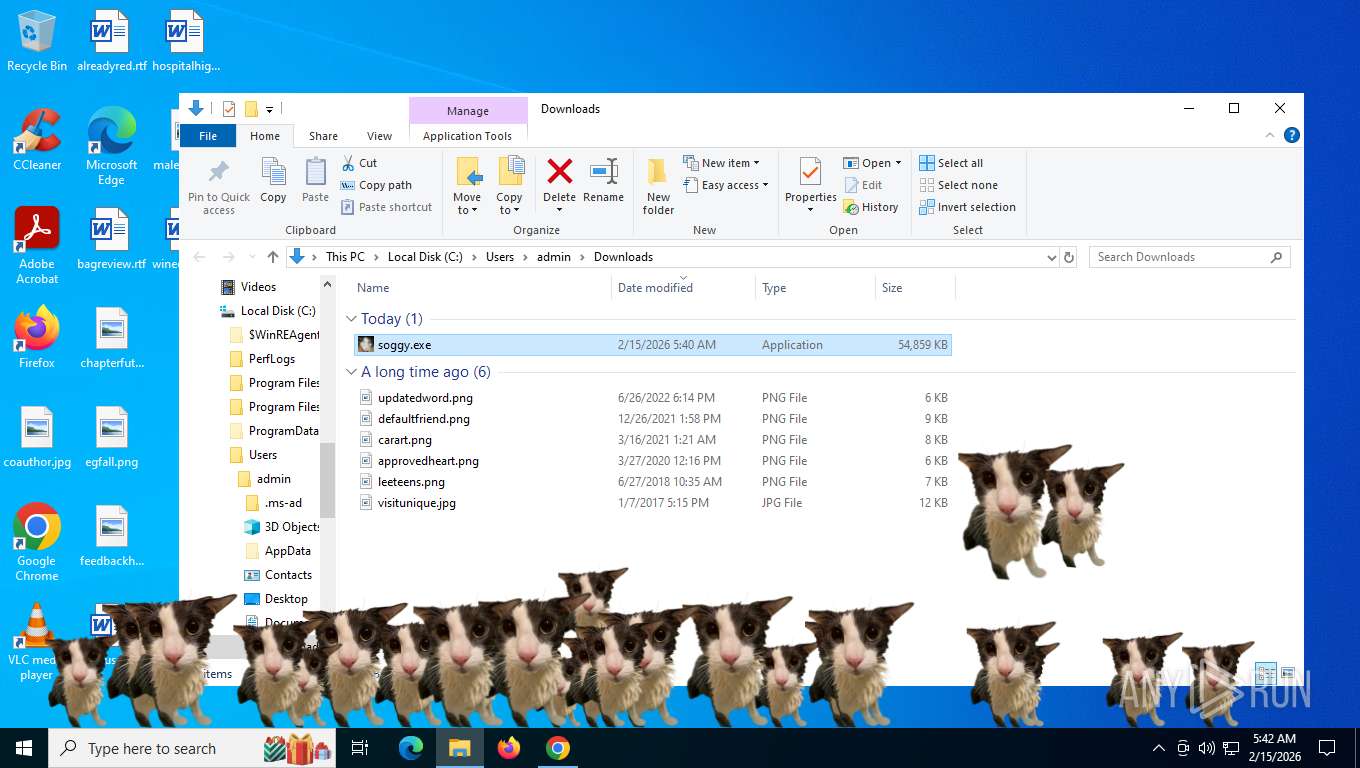Image resolution: width=1360 pixels, height=768 pixels.
Task: Switch to the View ribbon tab
Action: (x=379, y=136)
